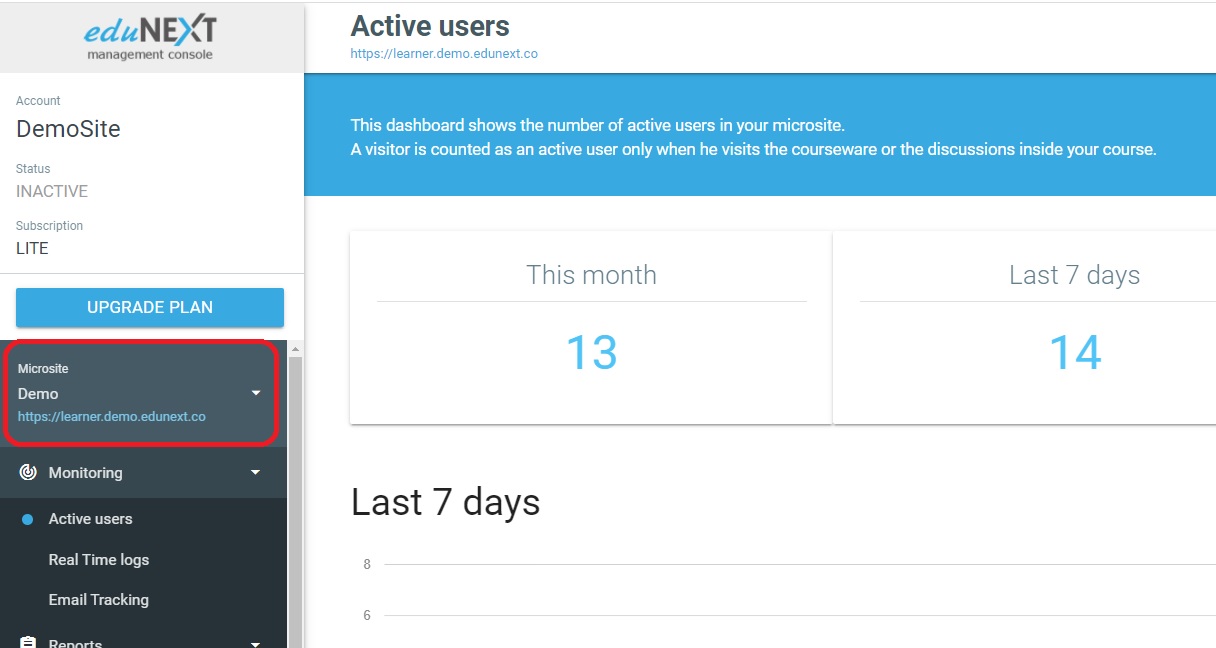1216x648 pixels.
Task: Click the Demo microsite name
Action: click(x=38, y=393)
